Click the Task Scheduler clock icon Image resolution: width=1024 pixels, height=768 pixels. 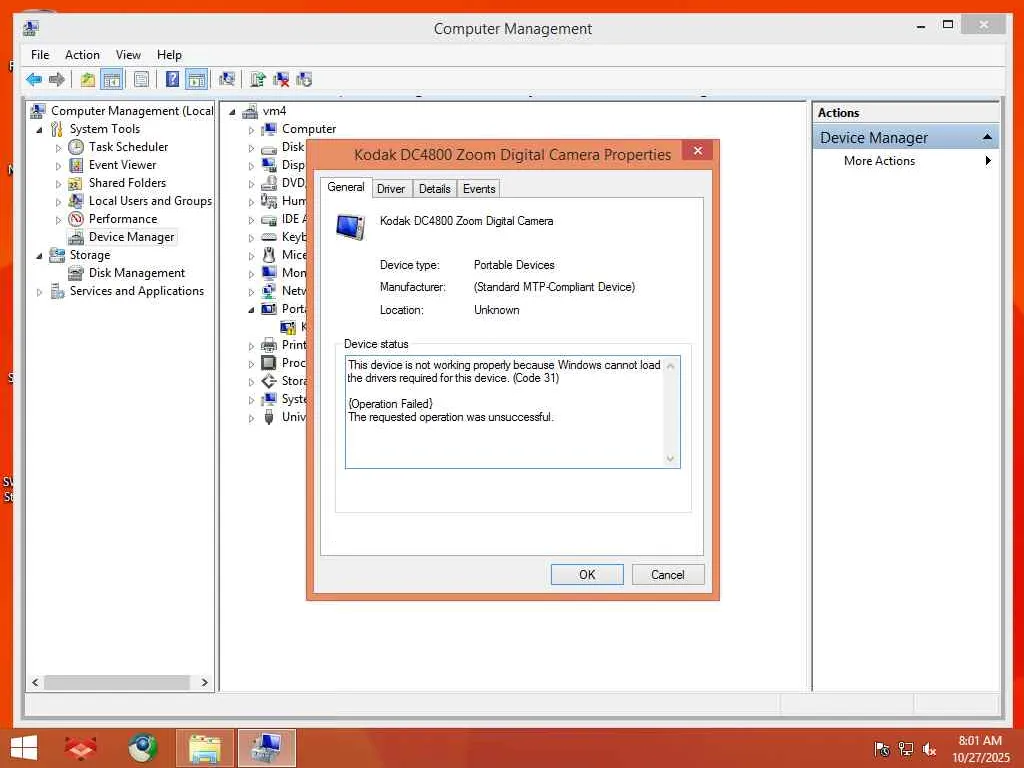click(76, 147)
